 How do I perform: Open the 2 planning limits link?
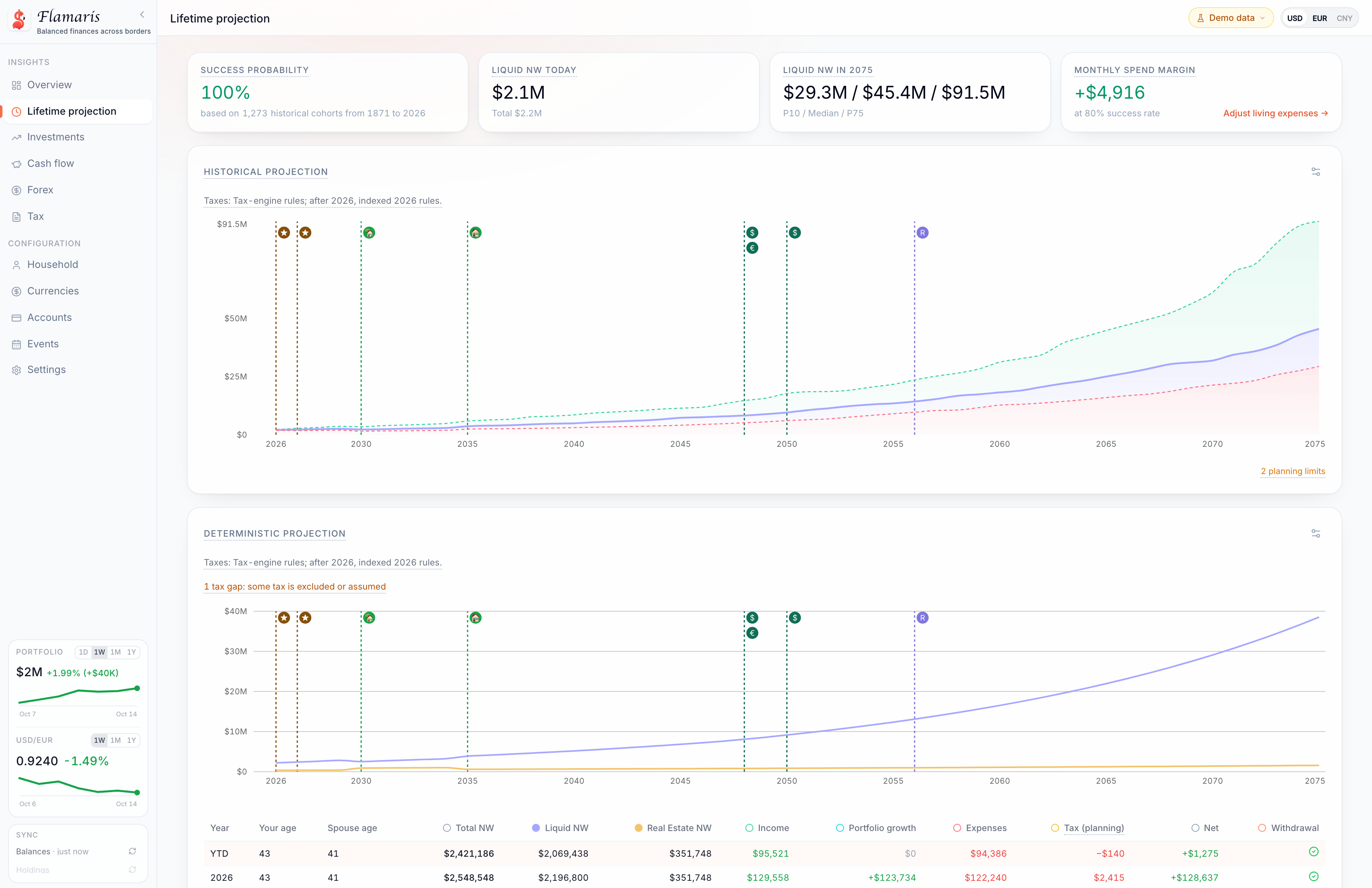click(1293, 471)
